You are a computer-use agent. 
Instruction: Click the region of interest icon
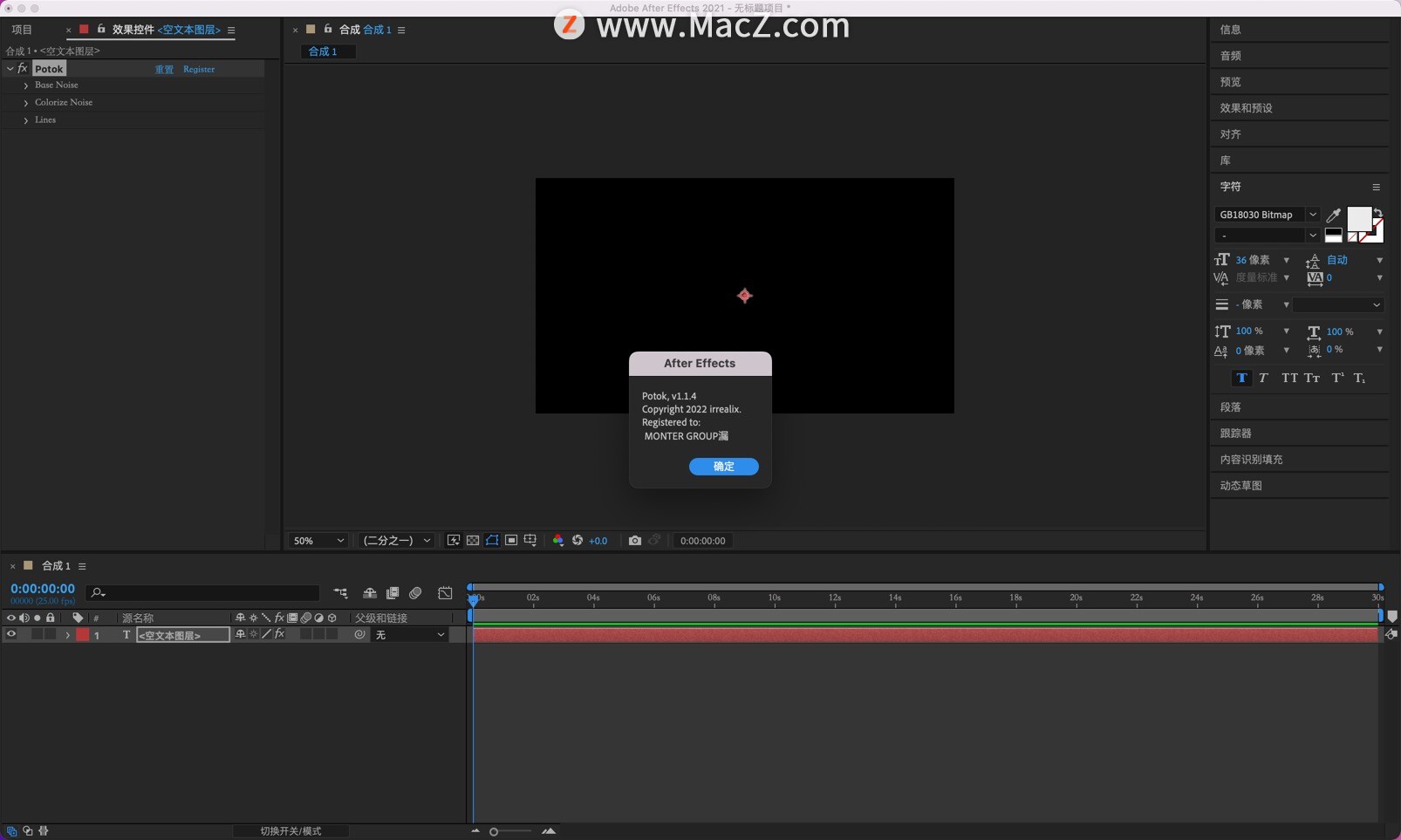(511, 541)
